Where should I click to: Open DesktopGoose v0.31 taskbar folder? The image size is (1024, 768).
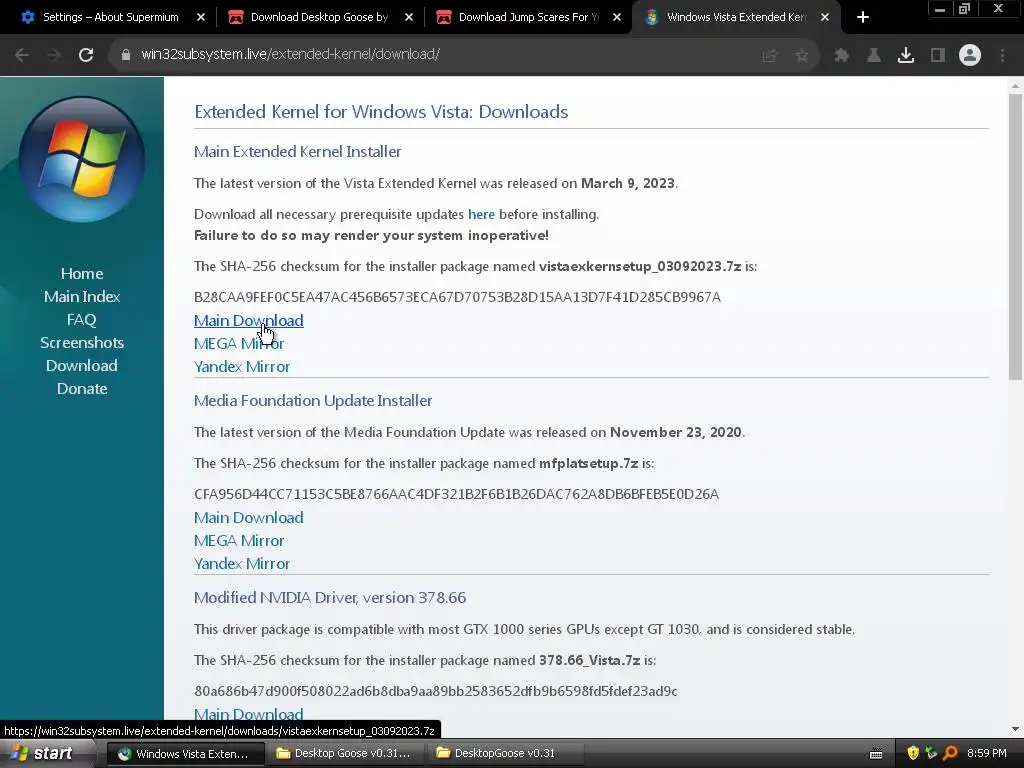pos(505,754)
